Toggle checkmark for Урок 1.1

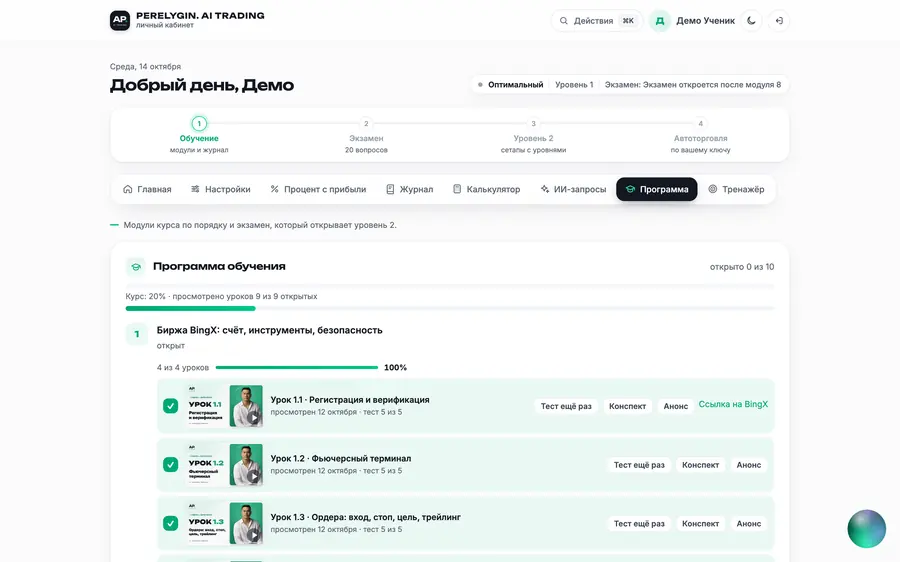[x=170, y=406]
